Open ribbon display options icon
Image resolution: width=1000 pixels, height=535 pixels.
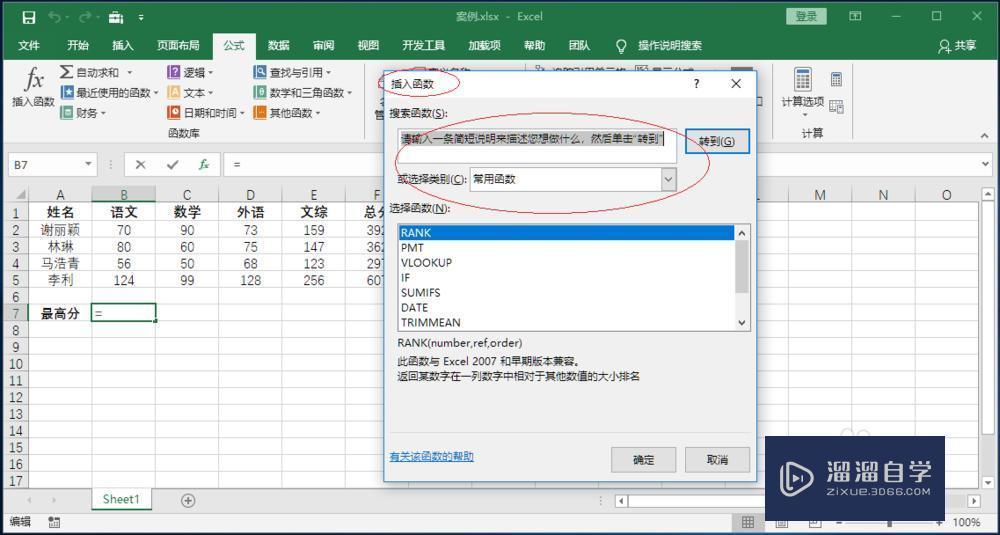coord(855,17)
